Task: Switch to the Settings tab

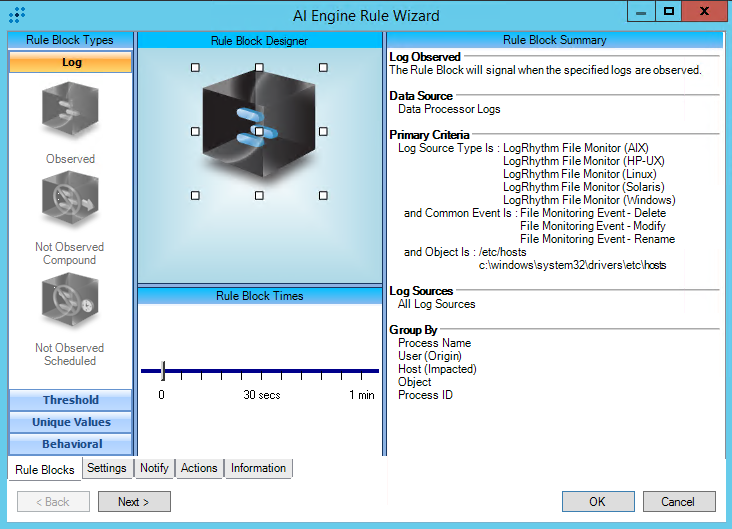Action: pos(106,468)
